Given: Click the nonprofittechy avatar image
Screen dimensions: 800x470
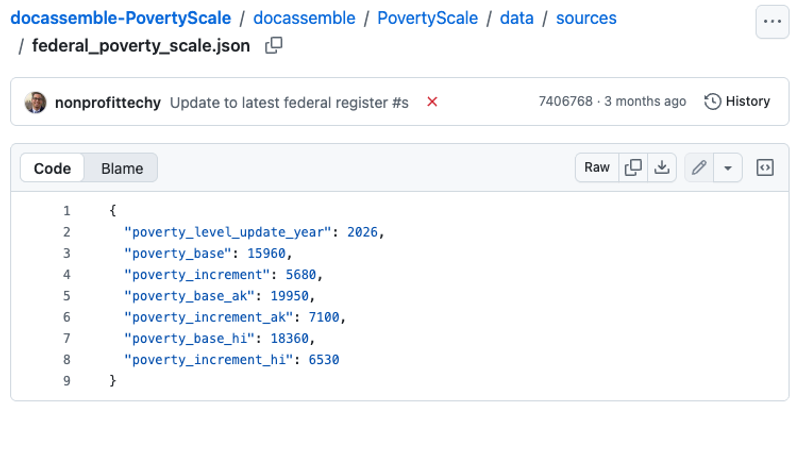Looking at the screenshot, I should pos(36,102).
